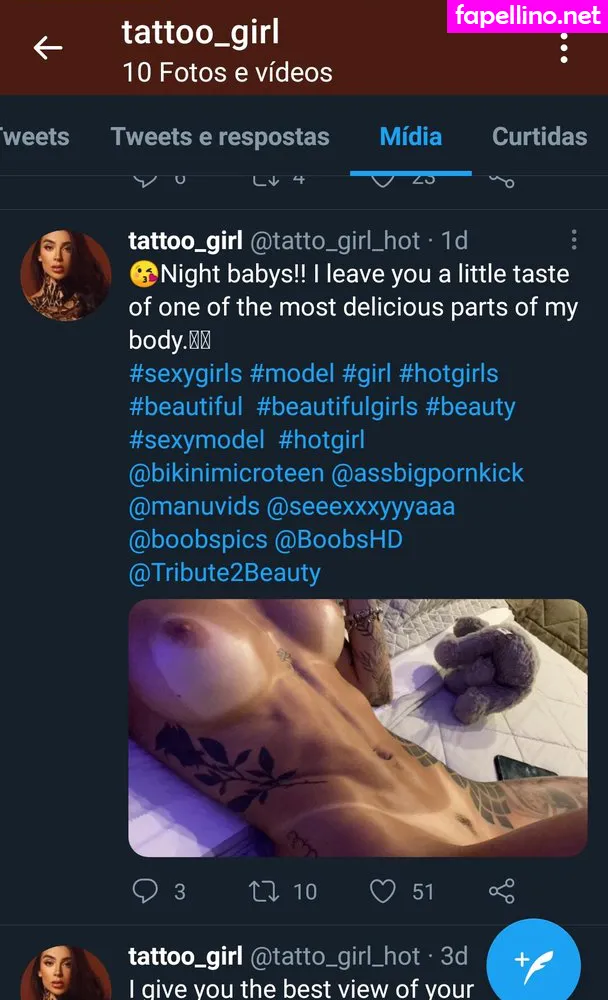608x1000 pixels.
Task: Open the #model hashtag link
Action: pyautogui.click(x=292, y=374)
